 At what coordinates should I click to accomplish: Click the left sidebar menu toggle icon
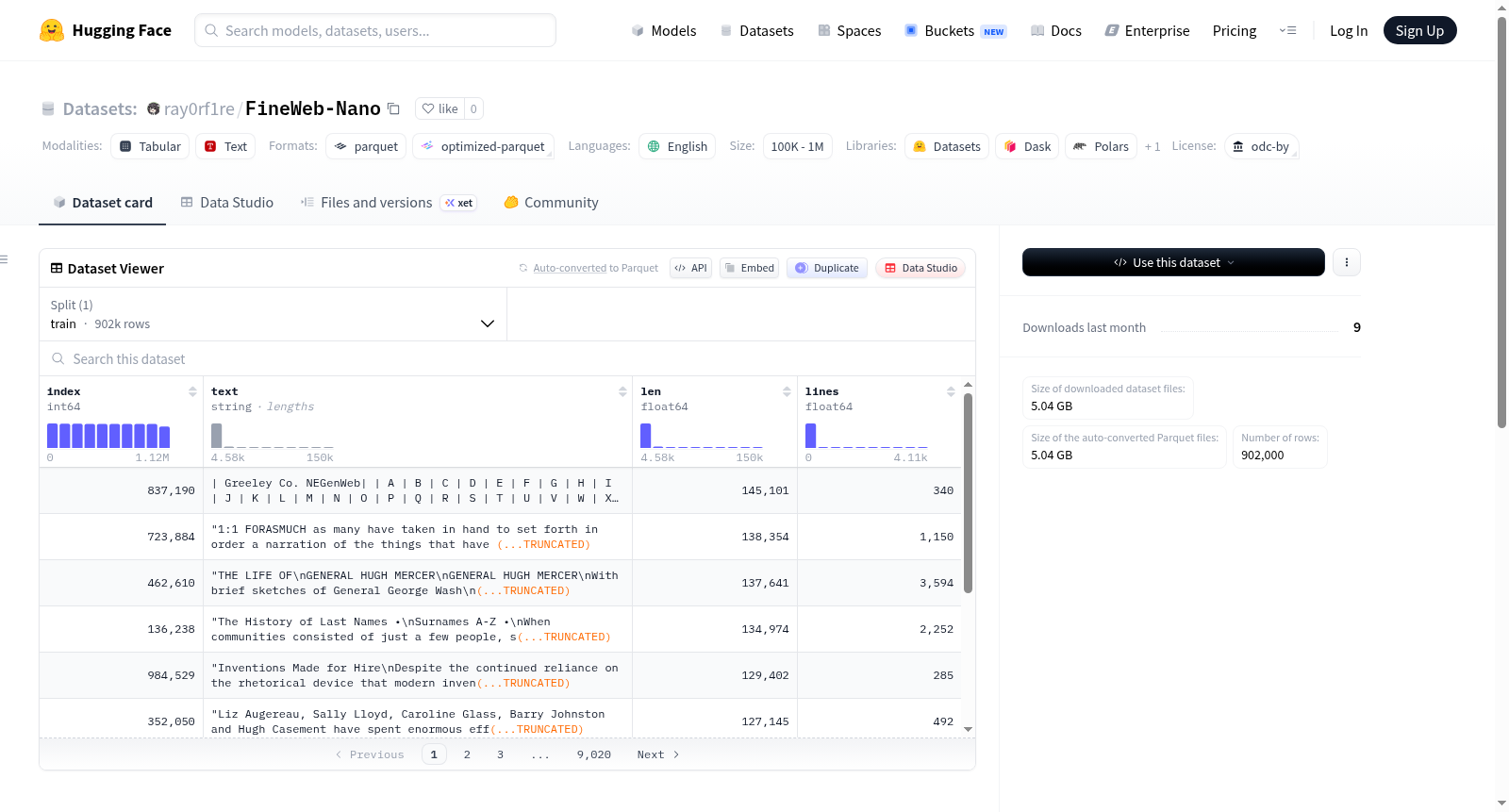(x=4, y=259)
